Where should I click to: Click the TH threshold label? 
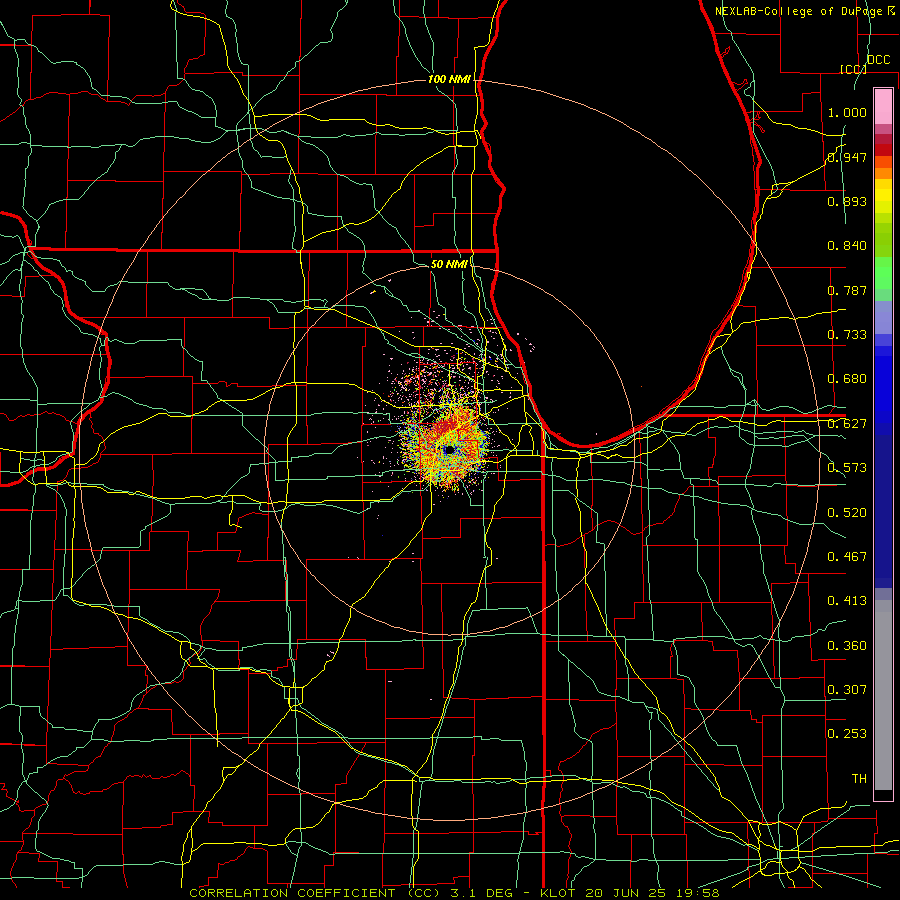(x=859, y=779)
